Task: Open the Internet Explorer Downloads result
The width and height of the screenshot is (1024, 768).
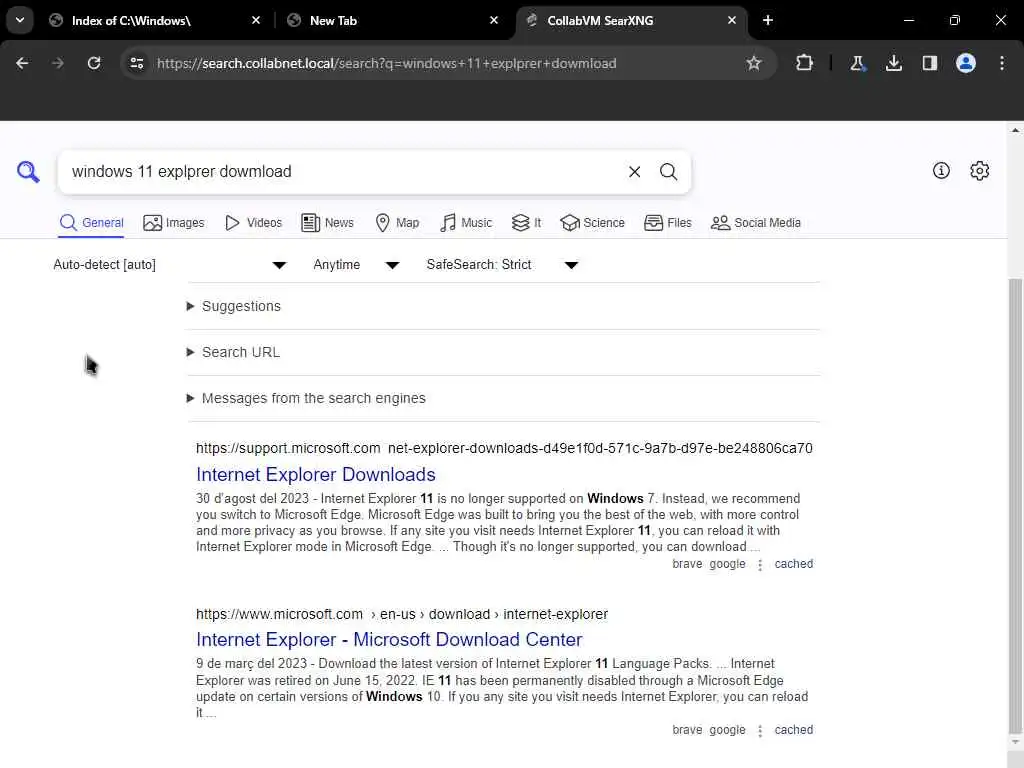Action: (x=315, y=474)
